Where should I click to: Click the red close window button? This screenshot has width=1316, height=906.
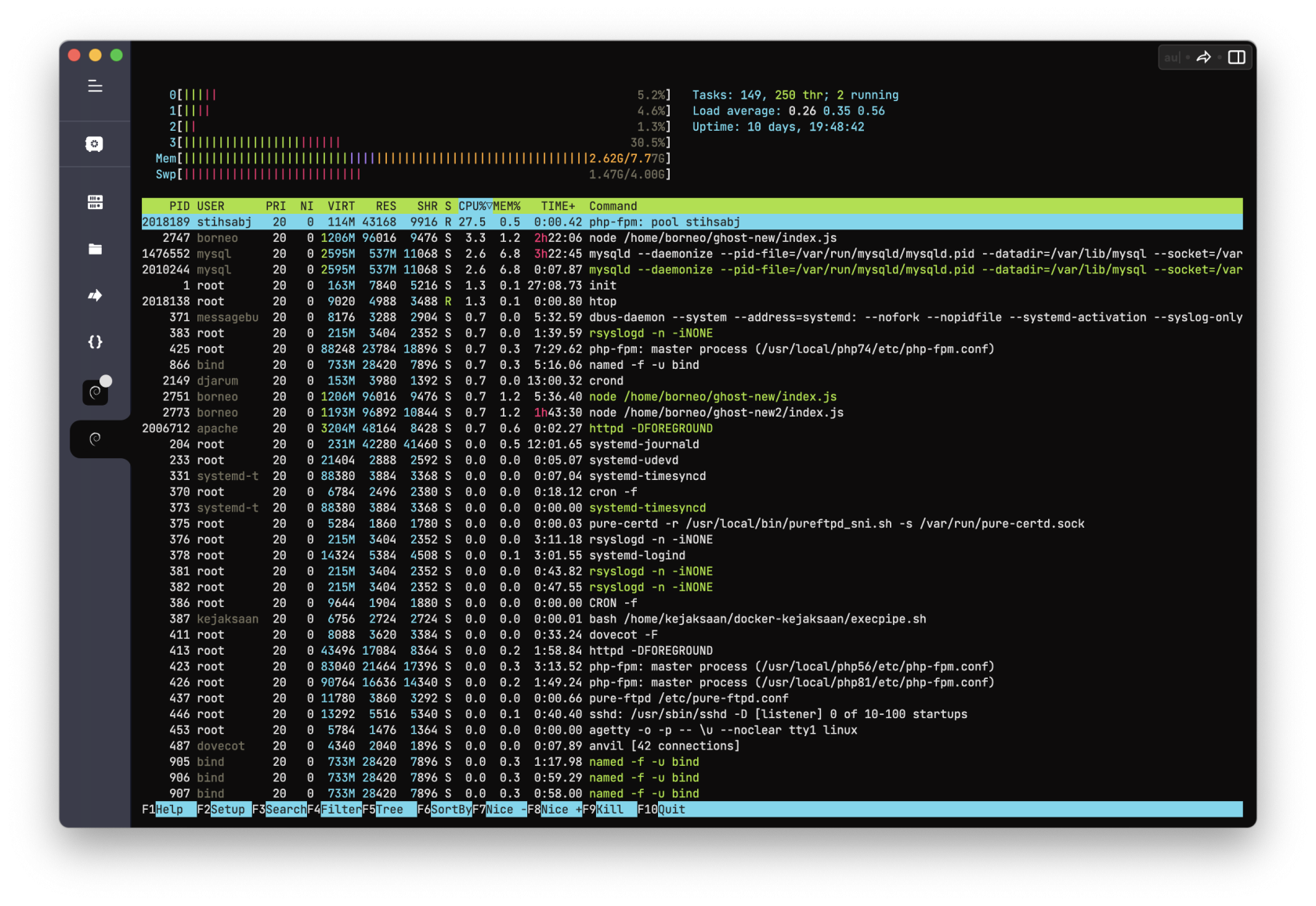(74, 55)
